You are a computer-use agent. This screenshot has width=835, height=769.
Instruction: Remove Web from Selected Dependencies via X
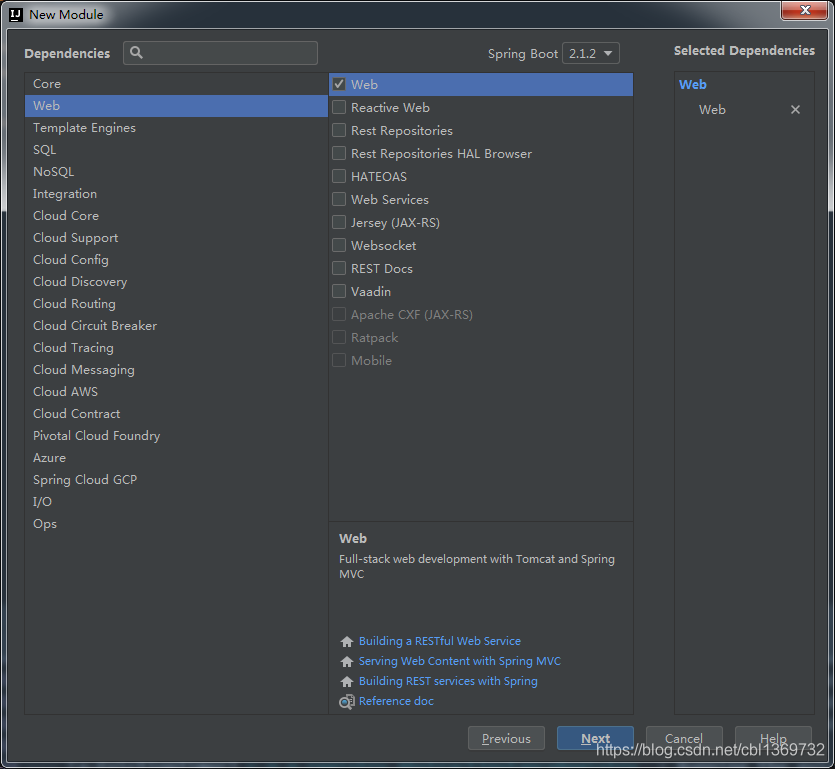[795, 110]
